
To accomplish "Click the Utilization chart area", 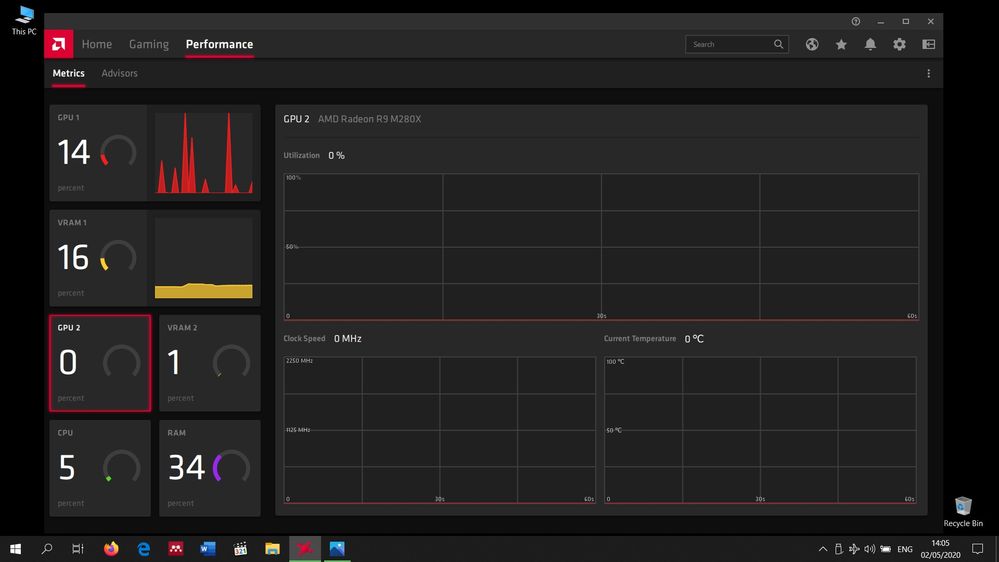I will coord(601,247).
